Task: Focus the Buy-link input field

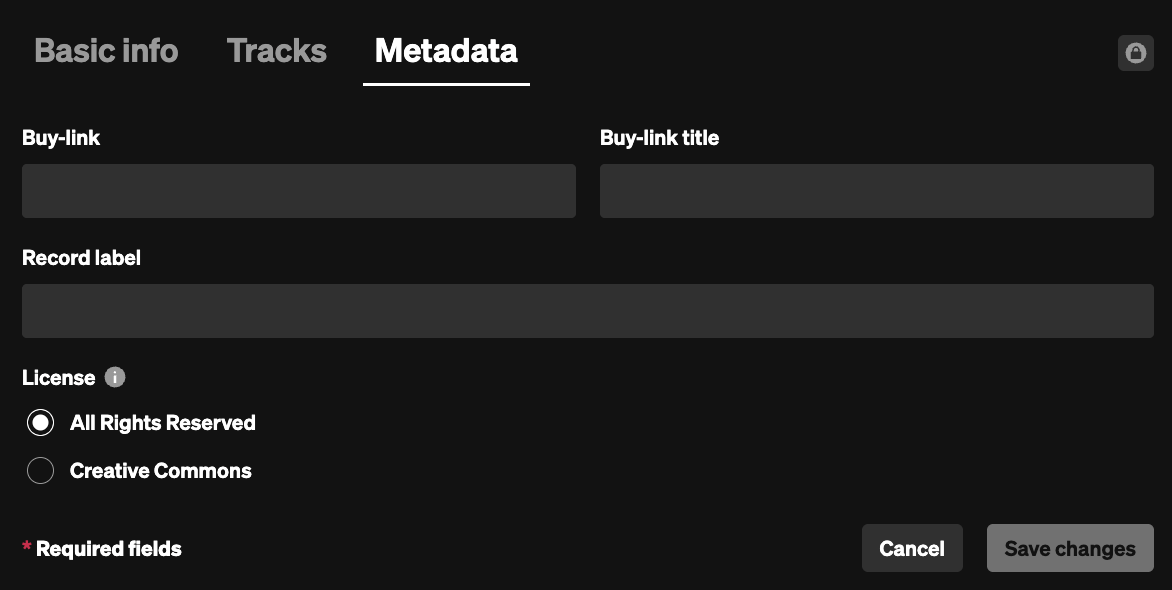Action: point(298,191)
